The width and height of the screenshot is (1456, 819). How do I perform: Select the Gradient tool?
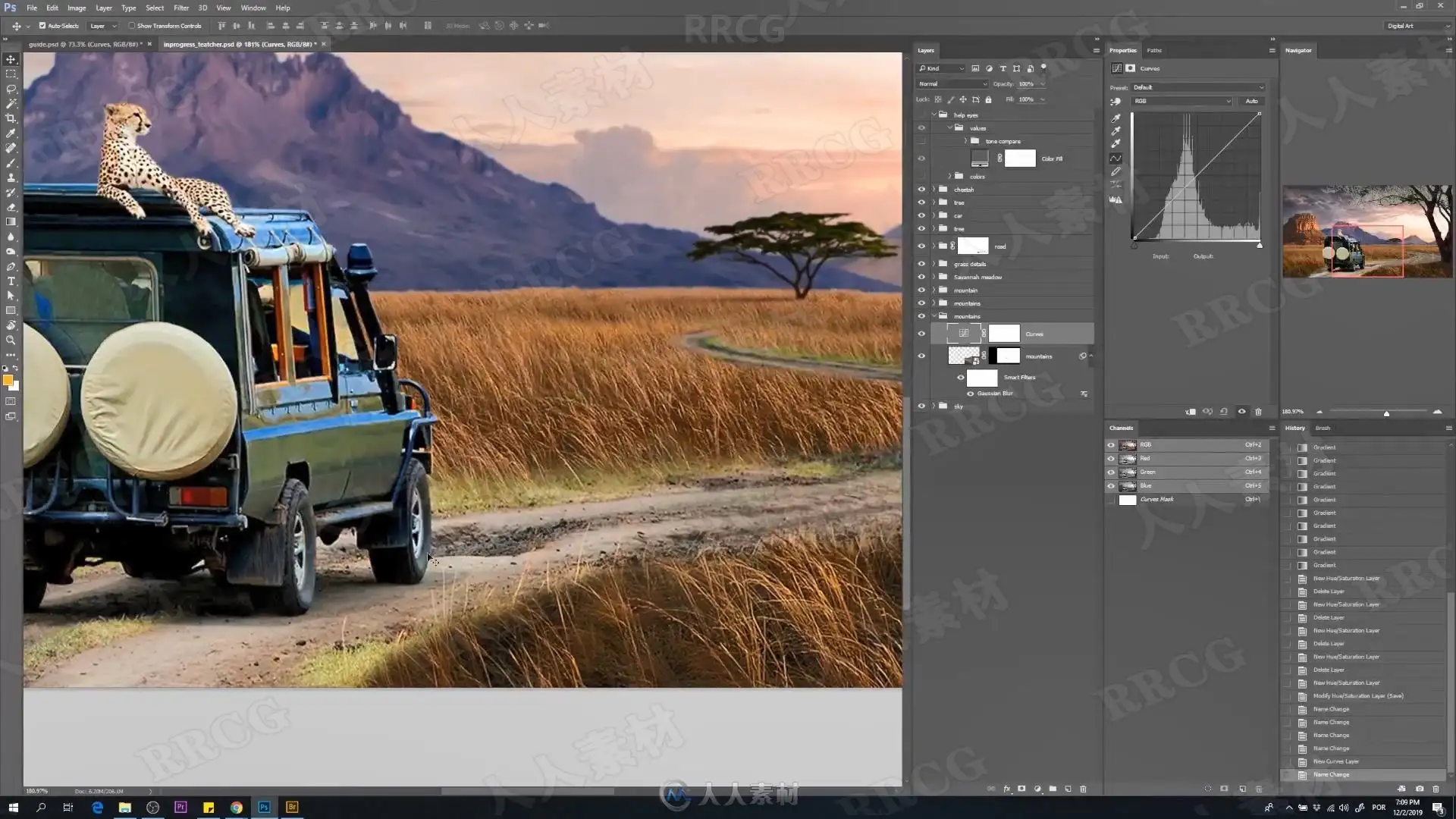pos(11,222)
